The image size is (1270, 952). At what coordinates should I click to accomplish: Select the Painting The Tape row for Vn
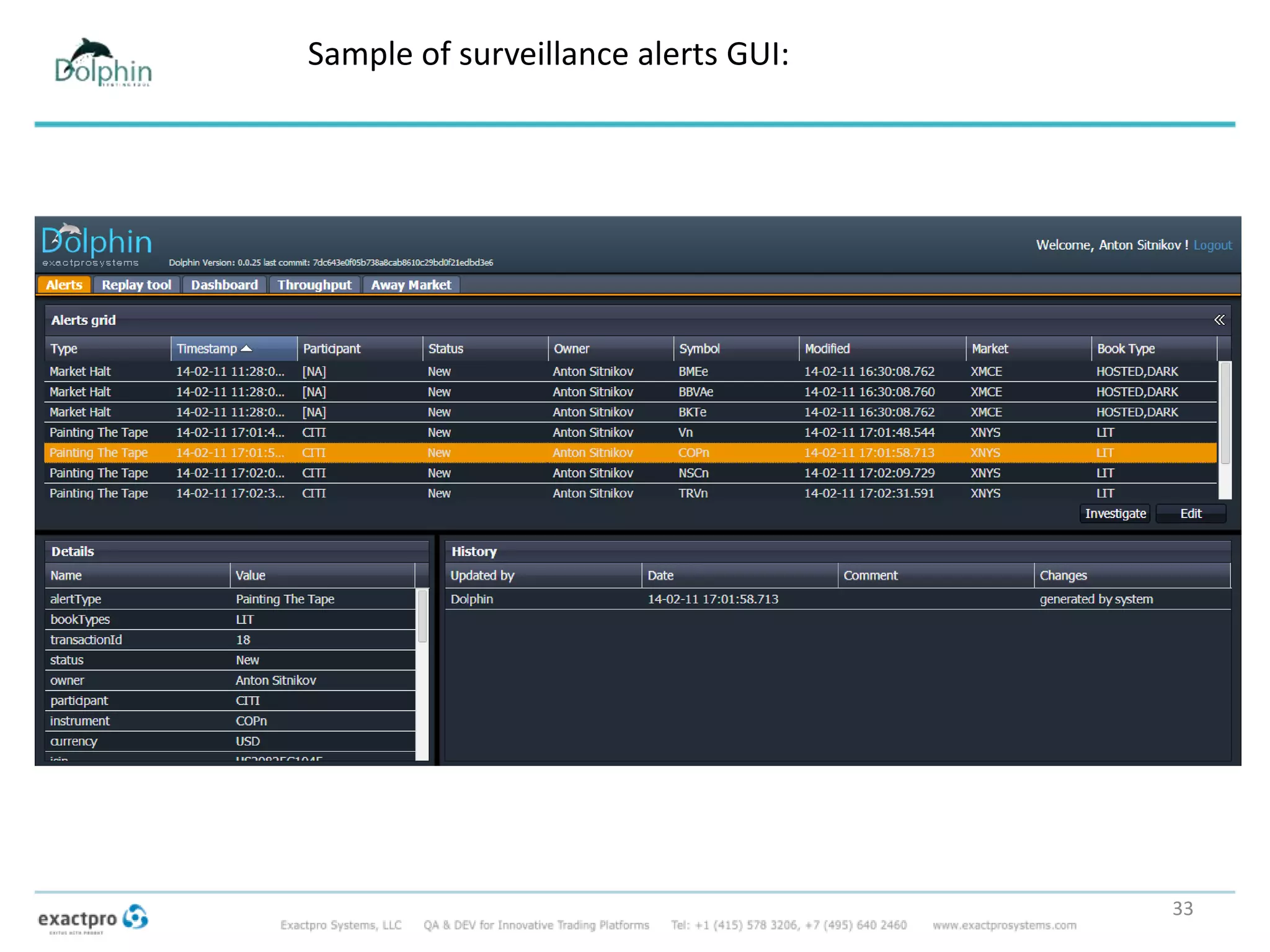pyautogui.click(x=631, y=433)
